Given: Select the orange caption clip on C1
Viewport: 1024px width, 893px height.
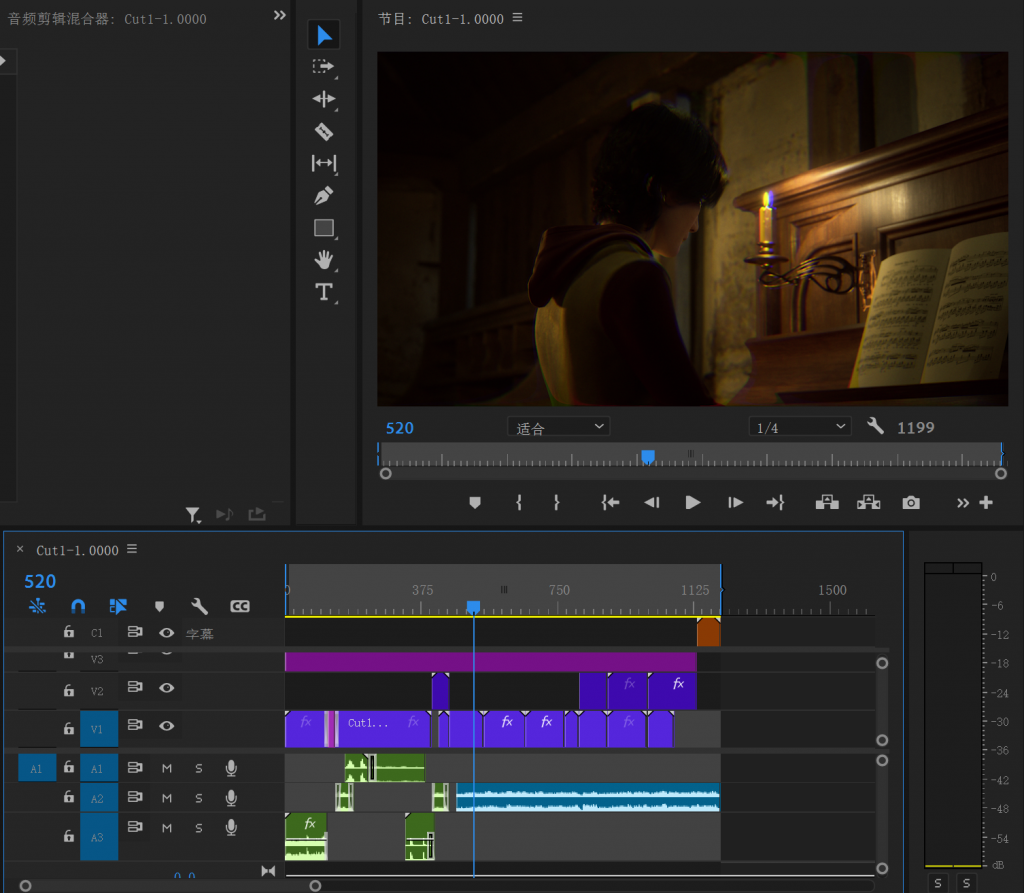Looking at the screenshot, I should click(709, 632).
